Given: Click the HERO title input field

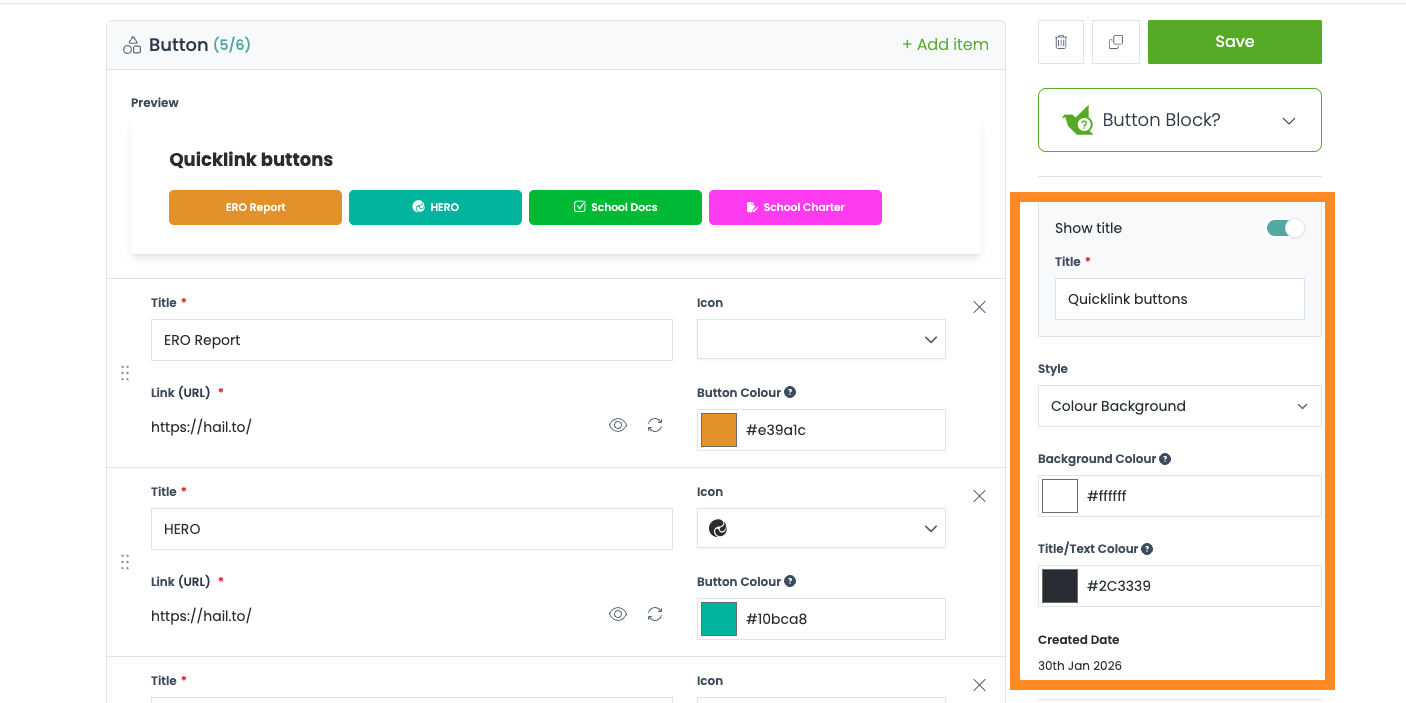Looking at the screenshot, I should (x=412, y=529).
